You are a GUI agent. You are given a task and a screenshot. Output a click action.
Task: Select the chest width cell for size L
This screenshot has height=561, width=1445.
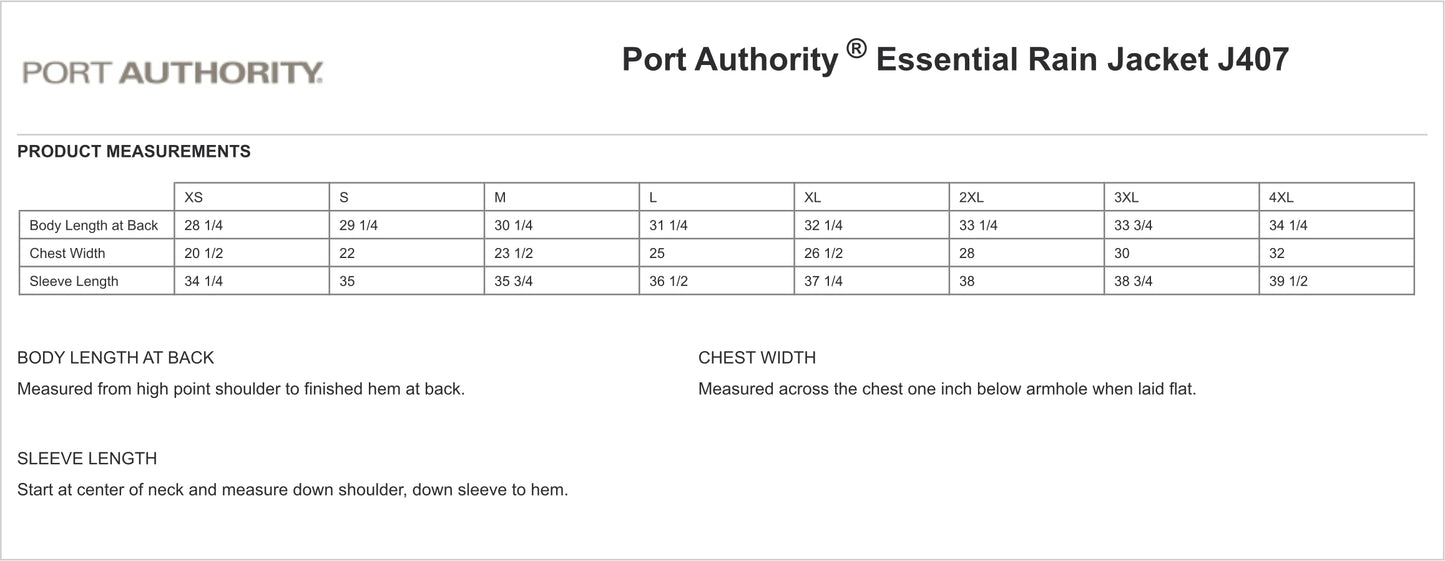click(657, 254)
